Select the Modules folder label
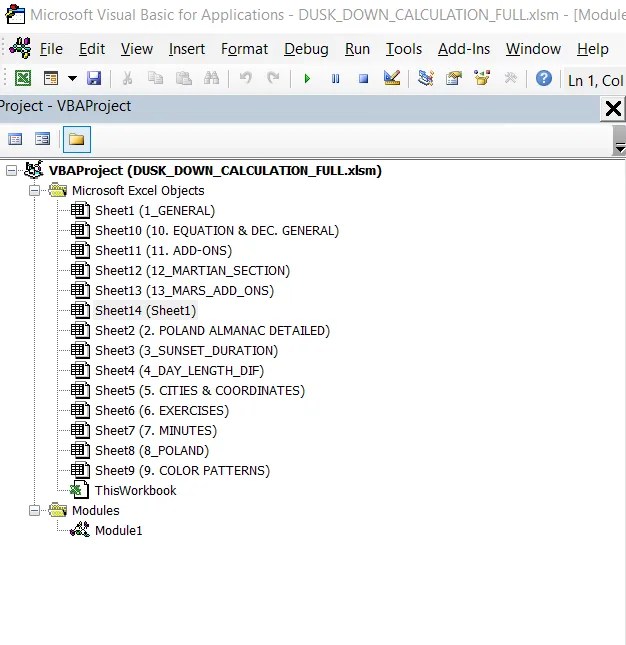This screenshot has width=626, height=645. (x=95, y=510)
